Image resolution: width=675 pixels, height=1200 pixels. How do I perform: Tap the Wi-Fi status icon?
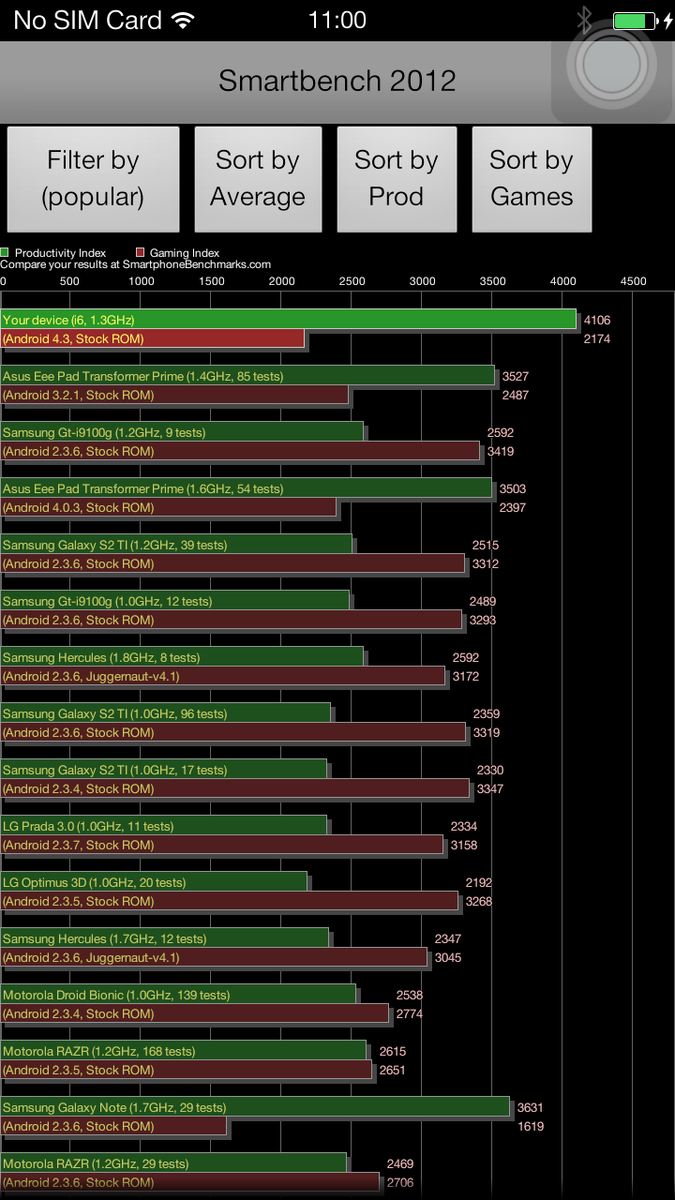(183, 20)
